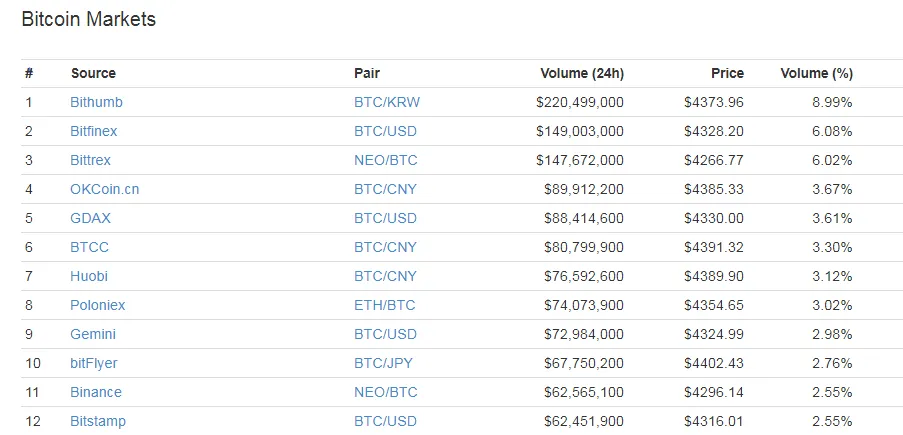Image resolution: width=903 pixels, height=435 pixels.
Task: Select the $4389.90 price cell
Action: tap(714, 276)
